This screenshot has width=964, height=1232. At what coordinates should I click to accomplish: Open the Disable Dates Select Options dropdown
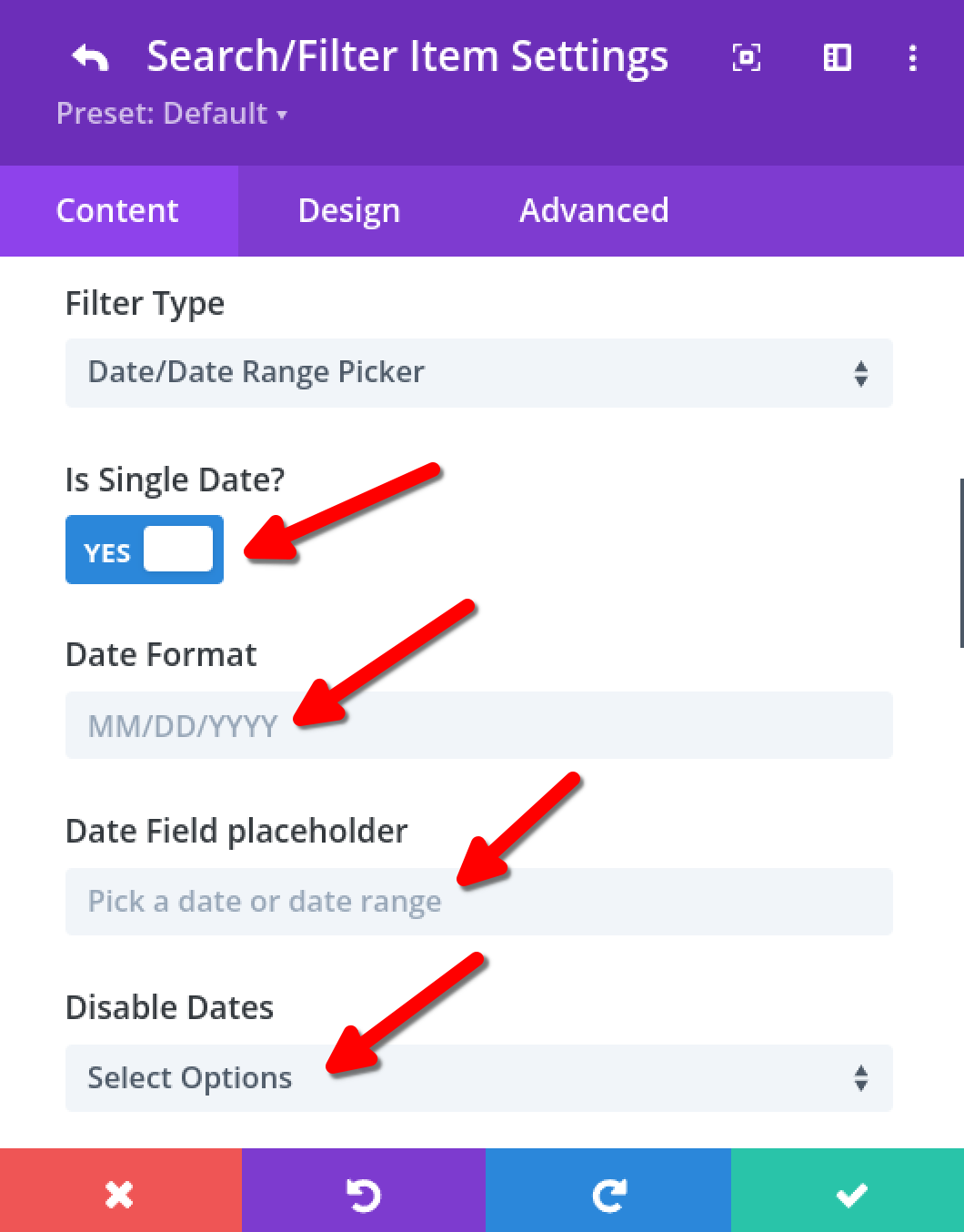478,1078
